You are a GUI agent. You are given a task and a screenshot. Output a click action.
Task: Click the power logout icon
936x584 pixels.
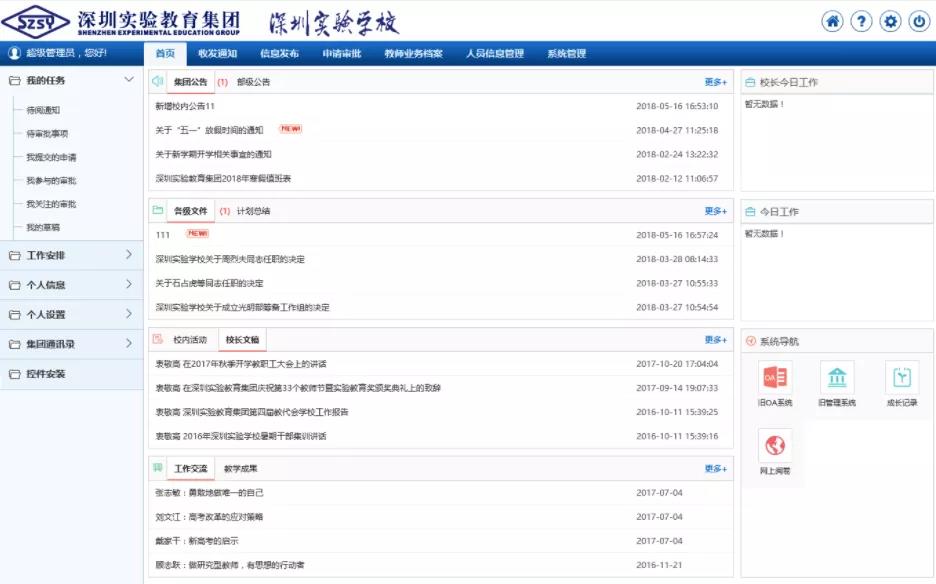919,22
